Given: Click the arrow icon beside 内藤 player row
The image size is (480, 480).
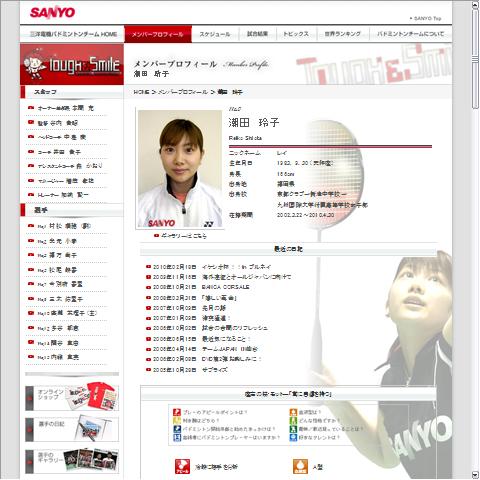Looking at the screenshot, I should click(31, 357).
